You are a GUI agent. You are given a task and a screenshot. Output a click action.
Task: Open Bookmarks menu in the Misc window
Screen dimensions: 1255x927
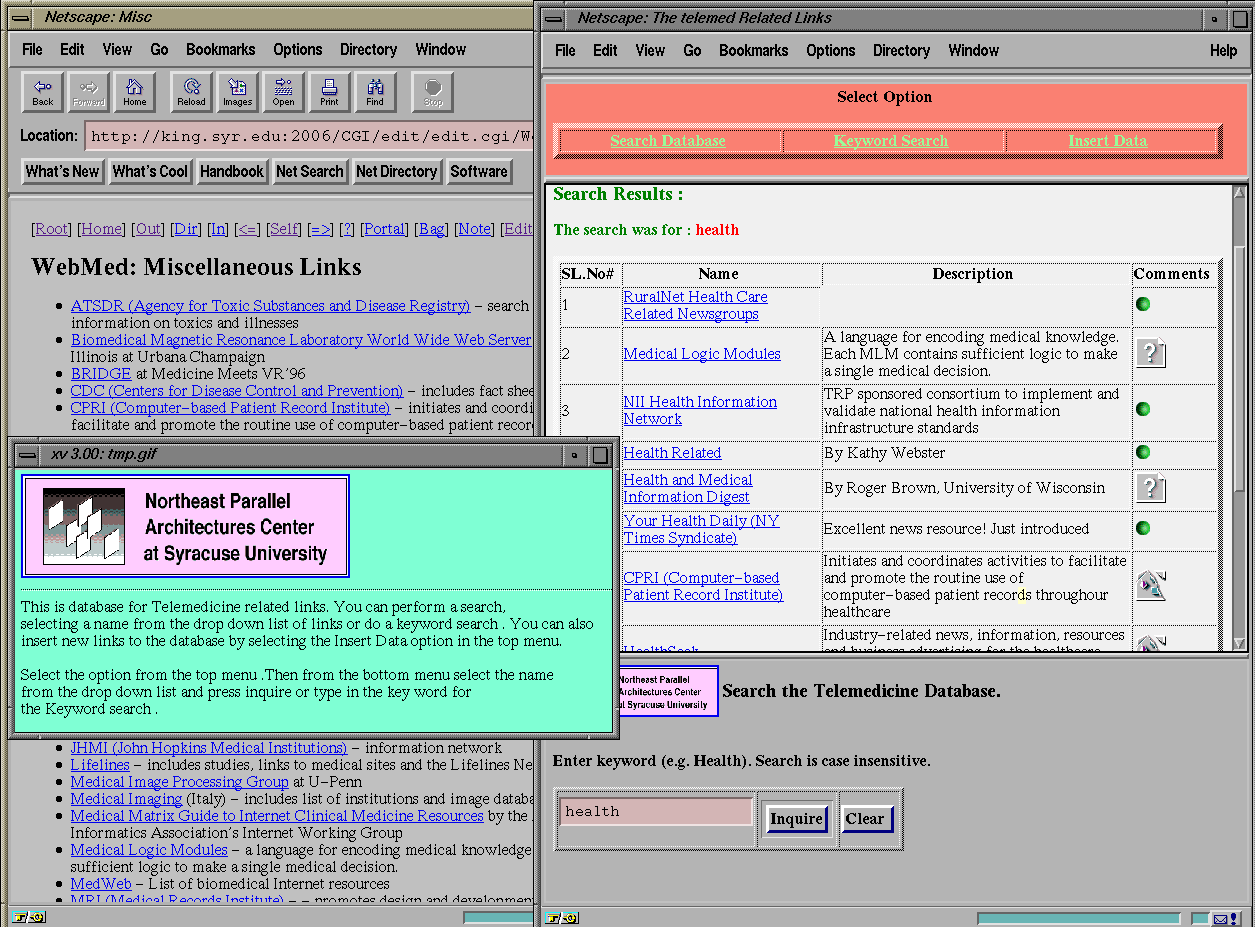[220, 49]
